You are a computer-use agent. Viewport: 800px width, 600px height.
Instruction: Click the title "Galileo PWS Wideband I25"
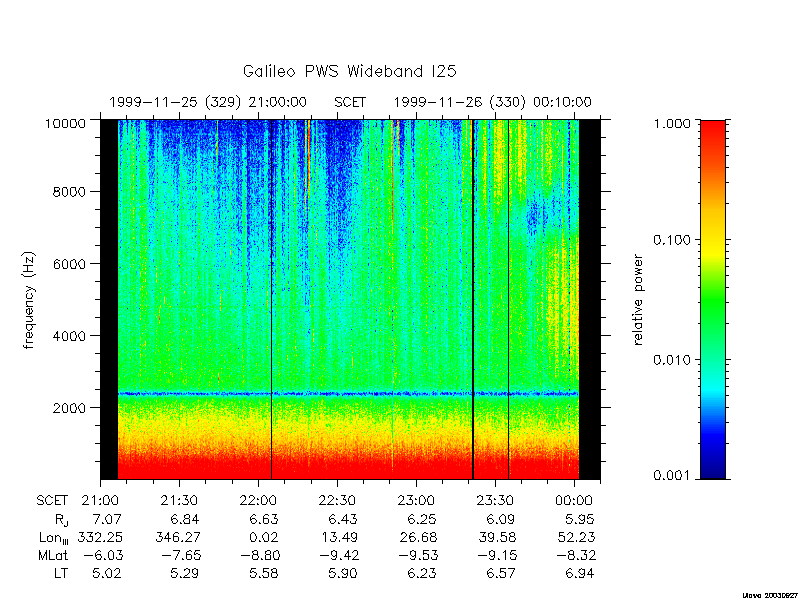[x=349, y=71]
